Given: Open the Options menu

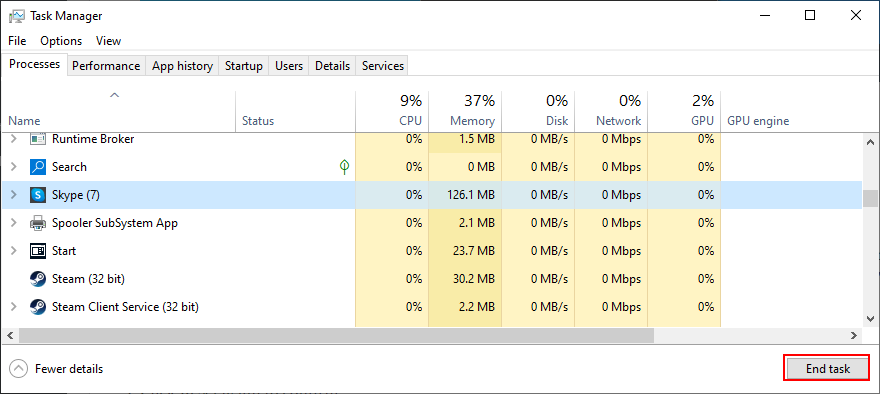Looking at the screenshot, I should [x=61, y=41].
